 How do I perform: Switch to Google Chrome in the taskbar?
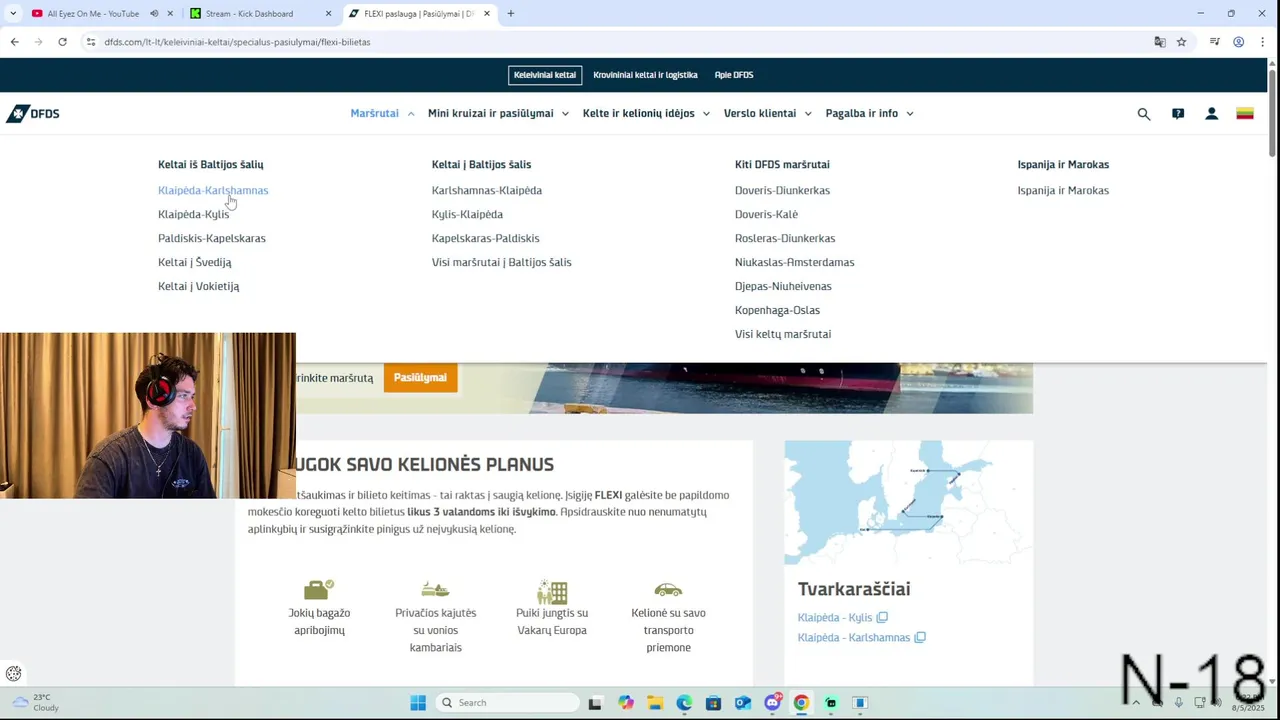(x=801, y=703)
